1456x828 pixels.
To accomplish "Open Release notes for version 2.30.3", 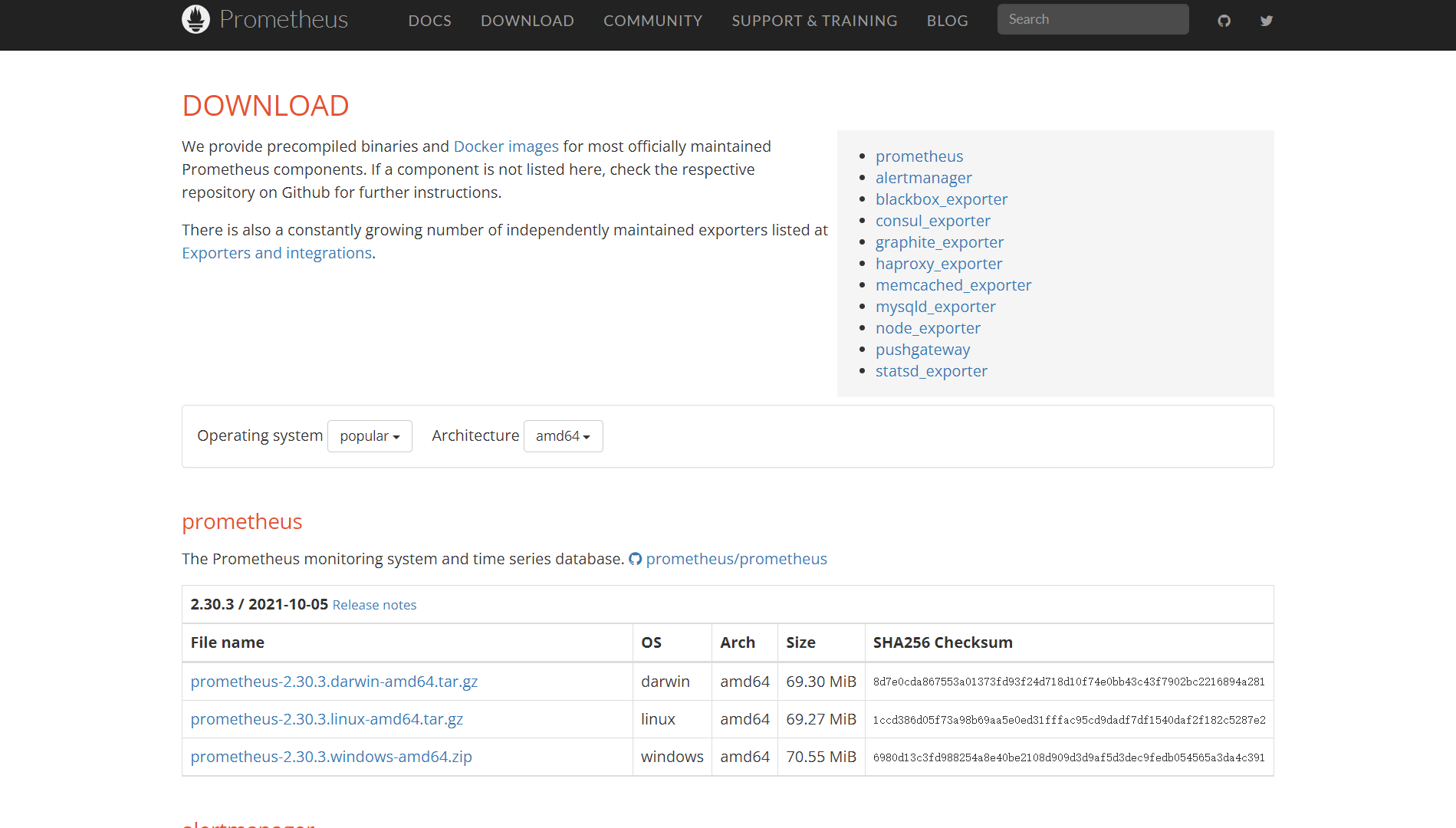I will (374, 605).
